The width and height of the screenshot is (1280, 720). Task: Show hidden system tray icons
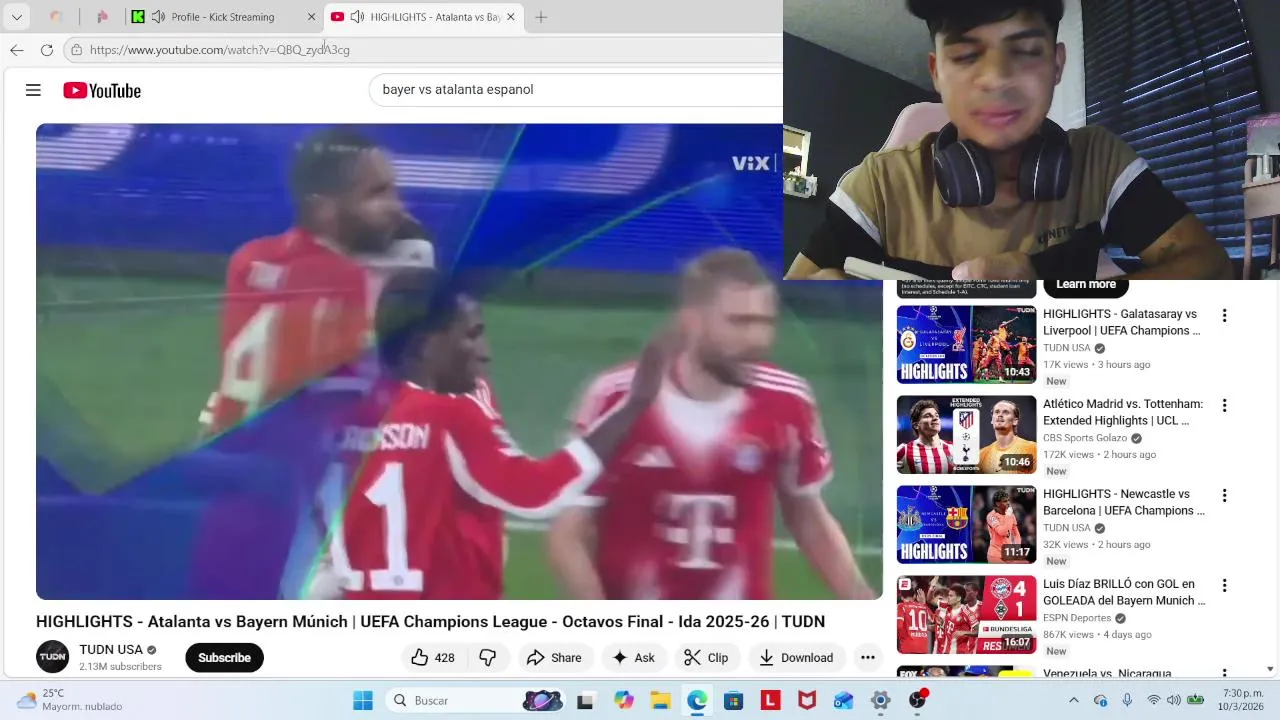[x=1074, y=701]
